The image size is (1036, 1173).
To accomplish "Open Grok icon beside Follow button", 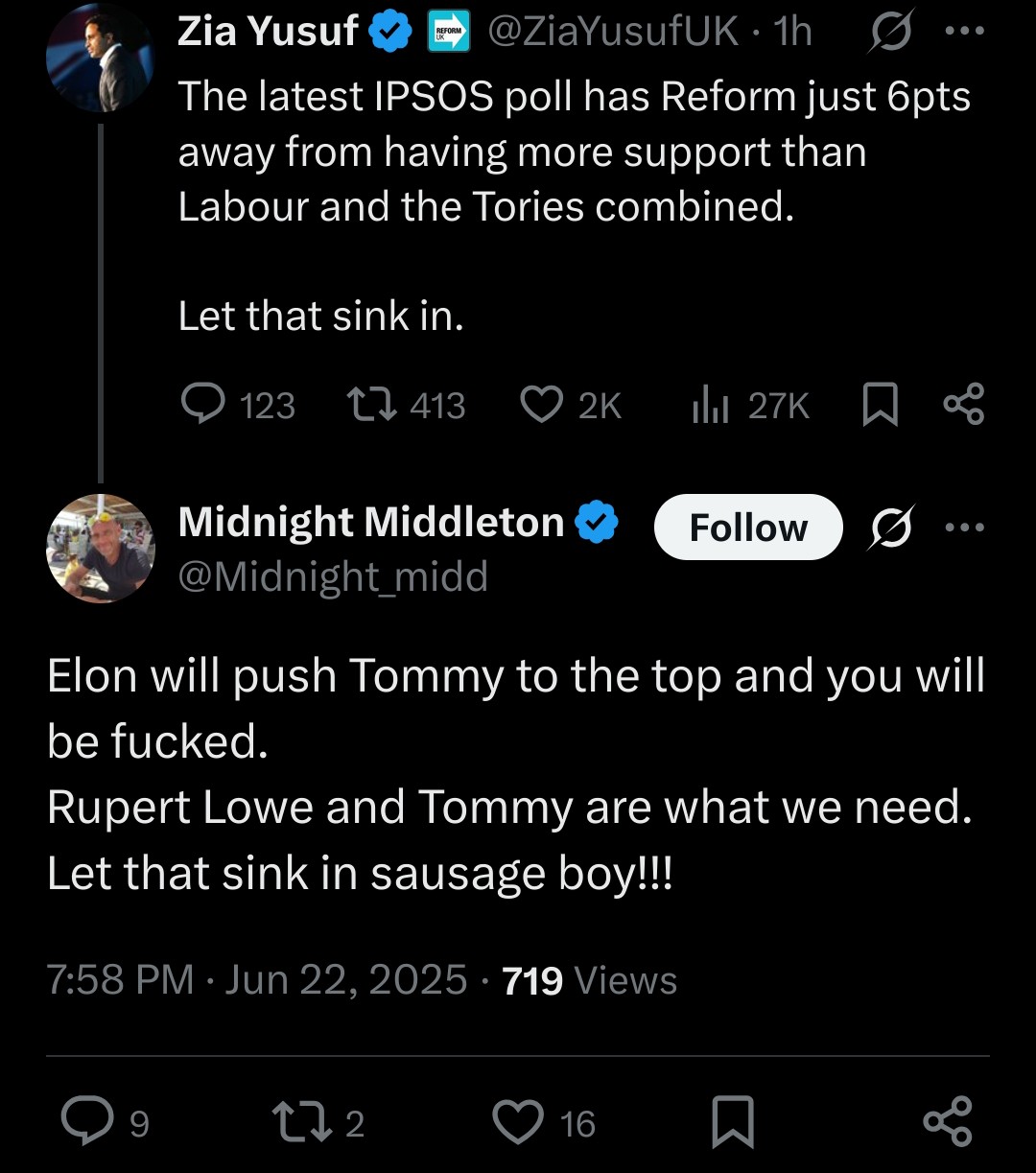I will pyautogui.click(x=891, y=527).
